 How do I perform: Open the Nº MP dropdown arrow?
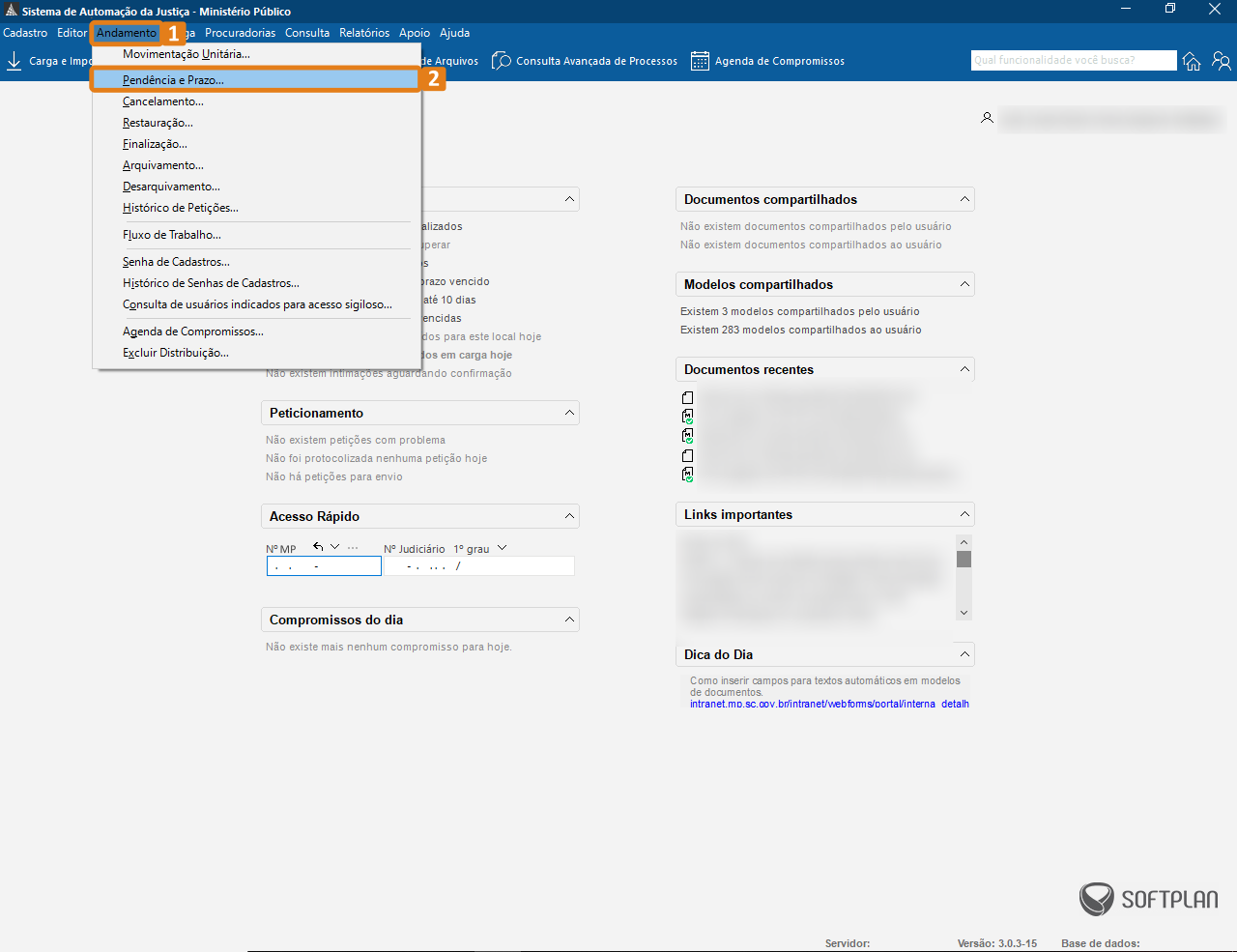(335, 547)
